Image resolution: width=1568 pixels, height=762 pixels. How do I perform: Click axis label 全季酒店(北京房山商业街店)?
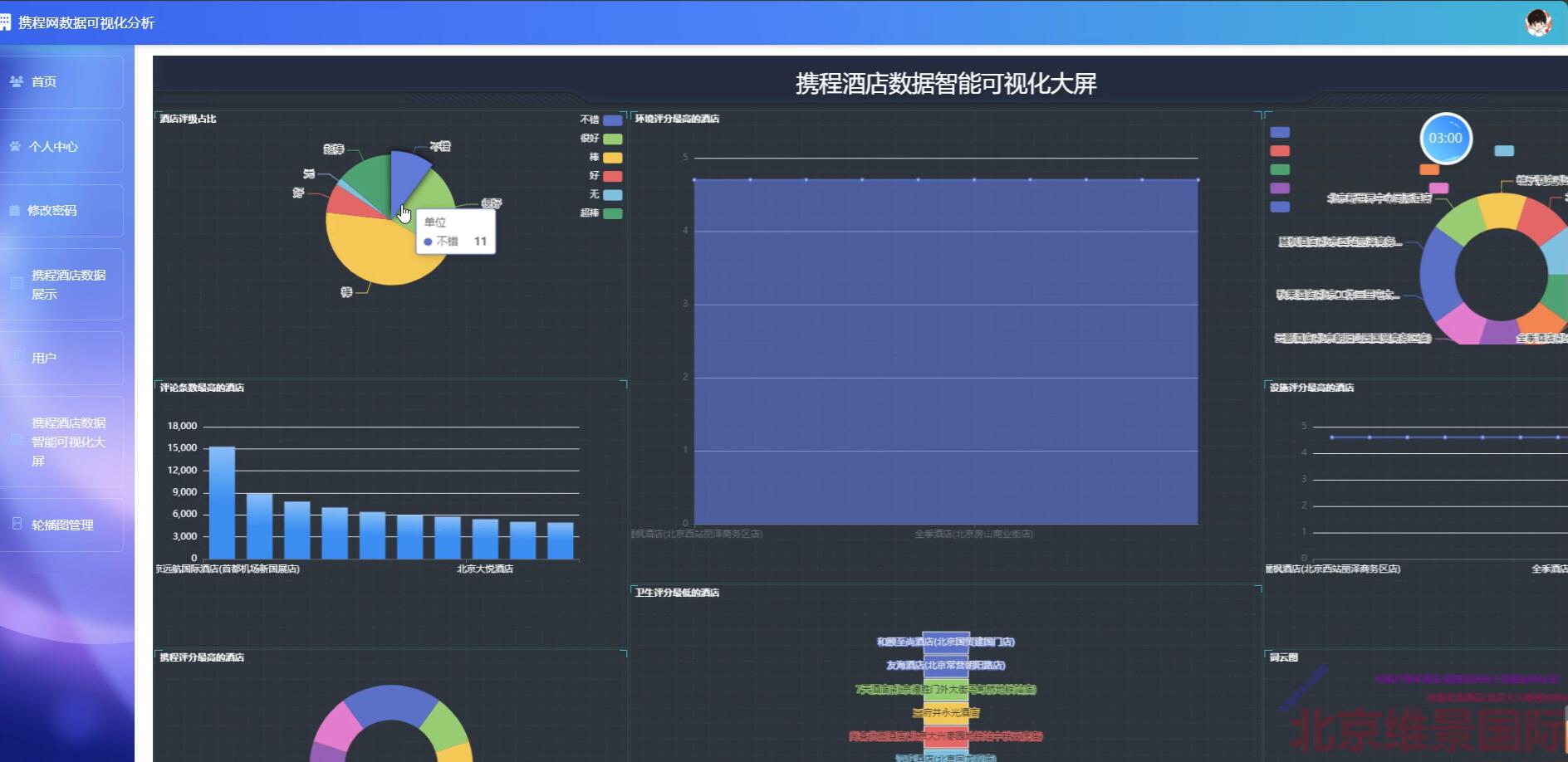(x=973, y=534)
